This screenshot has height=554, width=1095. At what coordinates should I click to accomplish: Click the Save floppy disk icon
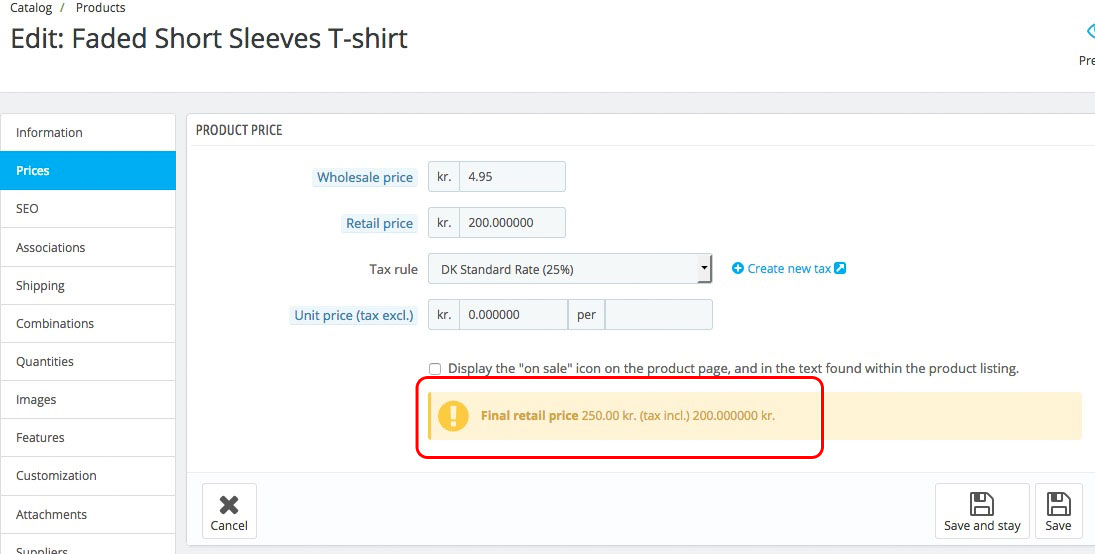[1058, 503]
